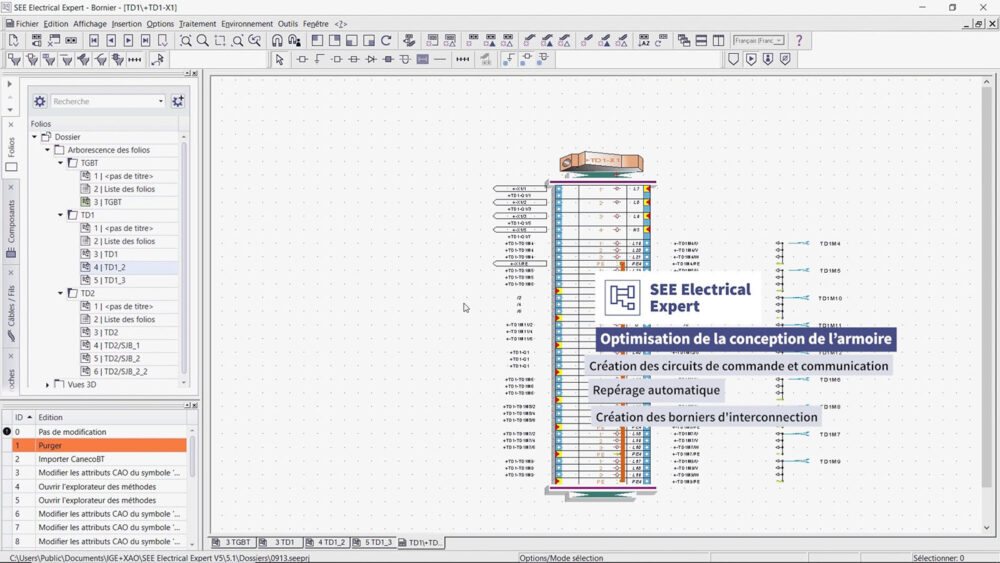1000x563 pixels.
Task: Open the Composants side panel tab
Action: tap(11, 221)
